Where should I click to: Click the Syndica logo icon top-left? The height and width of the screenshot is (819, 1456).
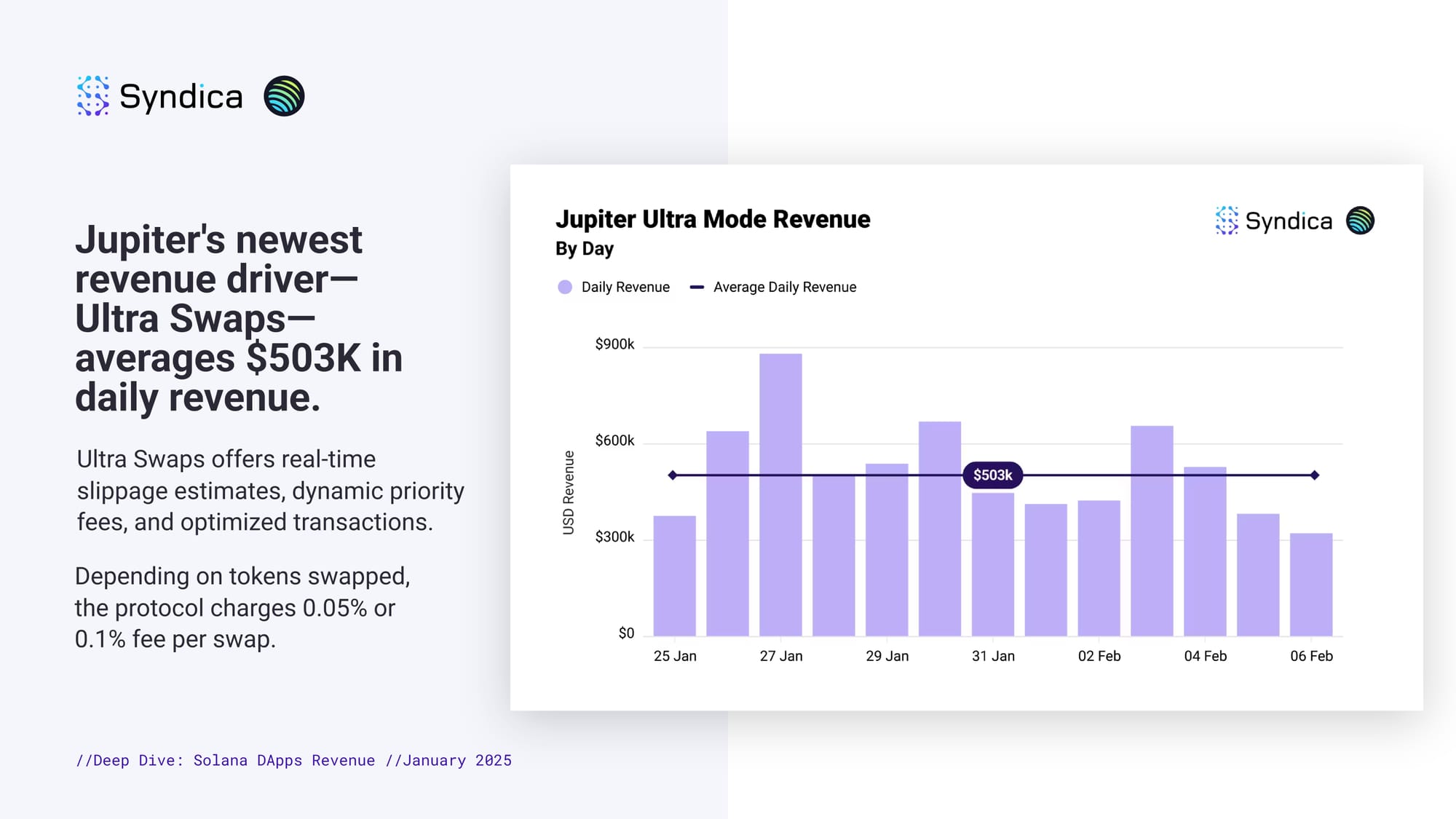point(93,96)
